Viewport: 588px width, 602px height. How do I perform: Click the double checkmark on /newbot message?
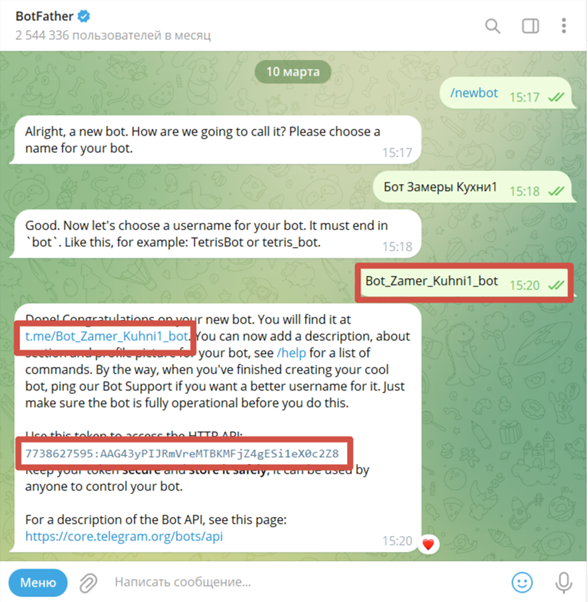pos(556,97)
